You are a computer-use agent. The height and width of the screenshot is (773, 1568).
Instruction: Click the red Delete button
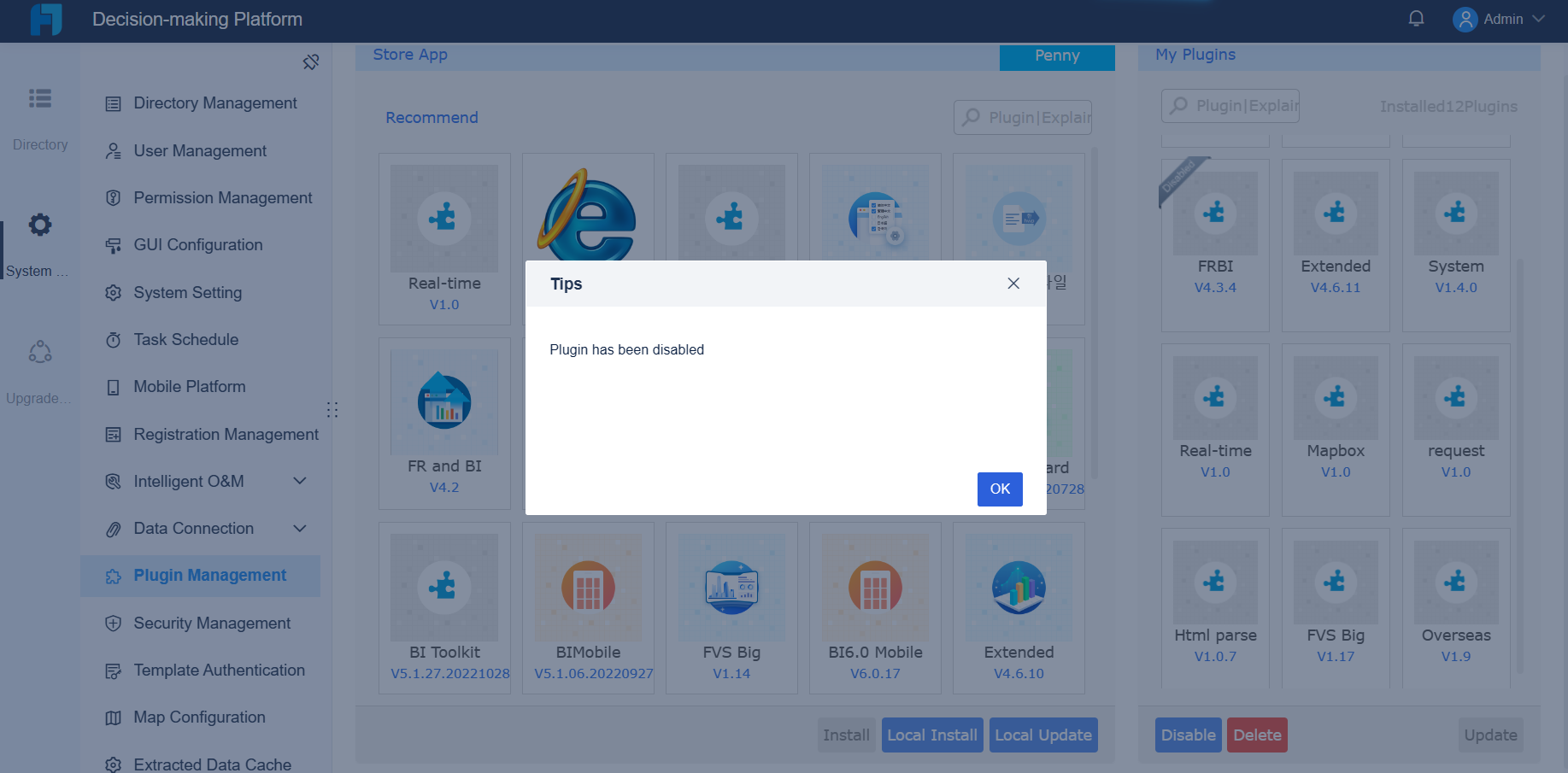pos(1257,735)
